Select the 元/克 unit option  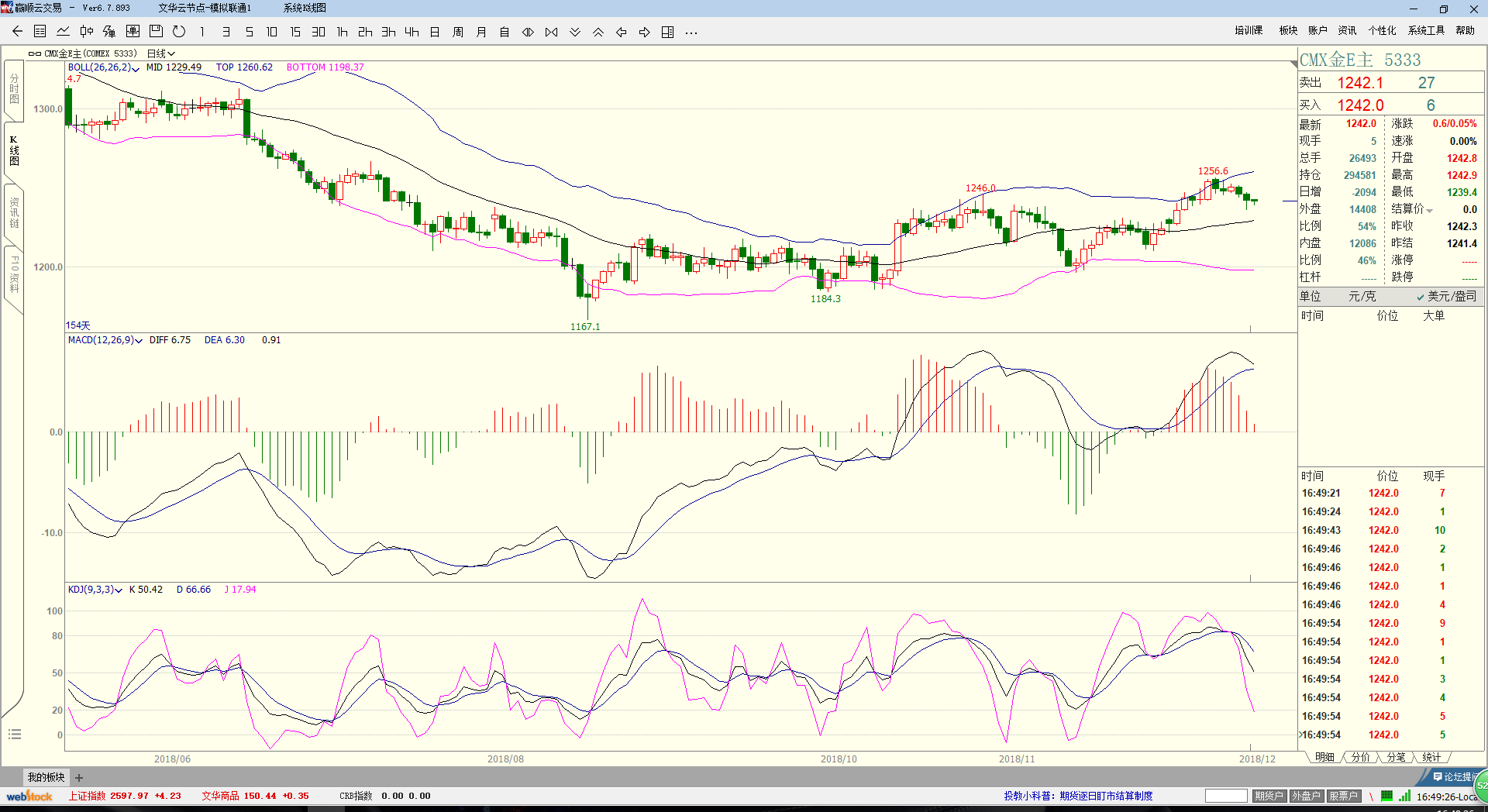tap(1362, 296)
